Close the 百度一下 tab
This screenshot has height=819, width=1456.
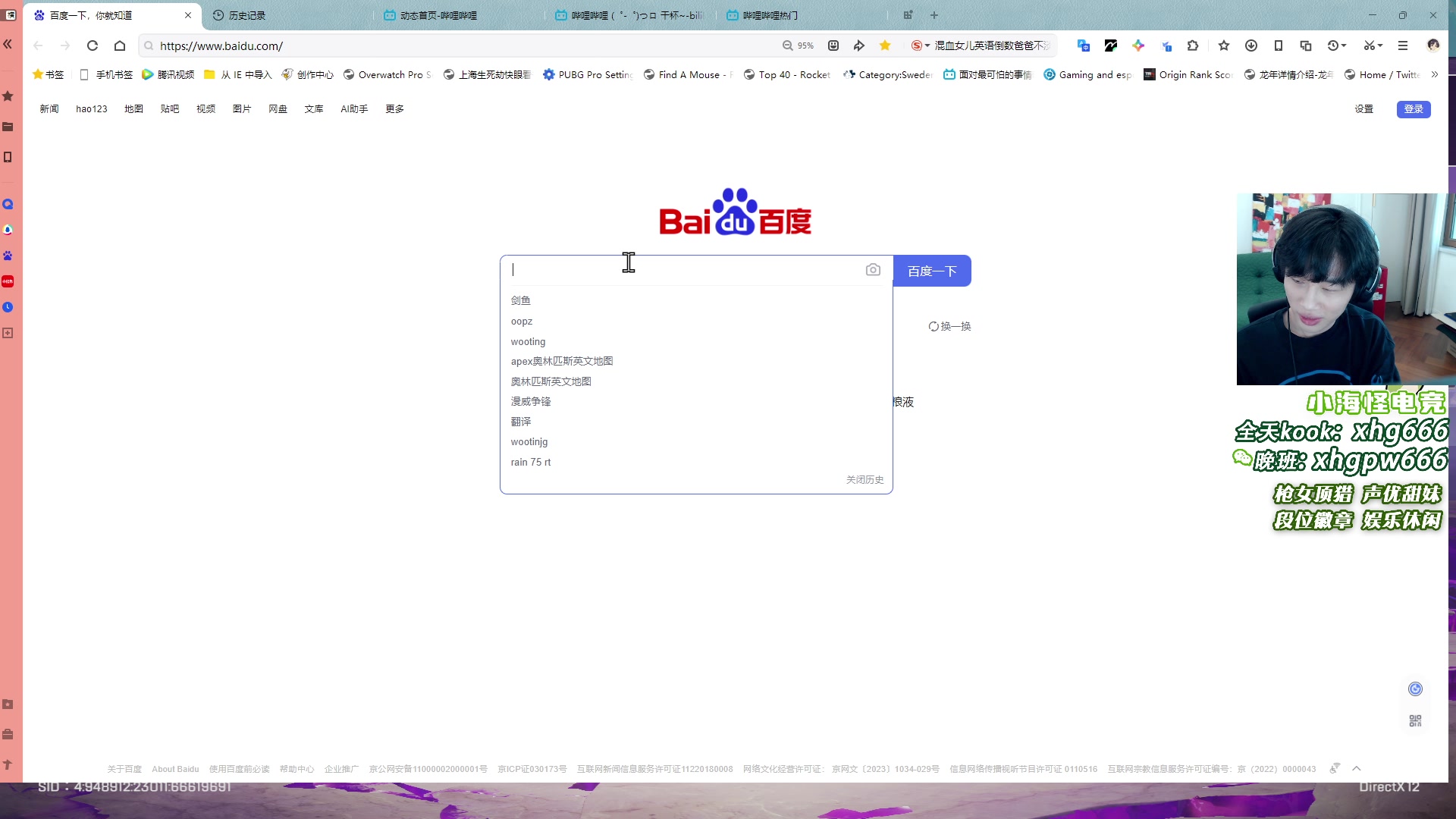pyautogui.click(x=188, y=15)
